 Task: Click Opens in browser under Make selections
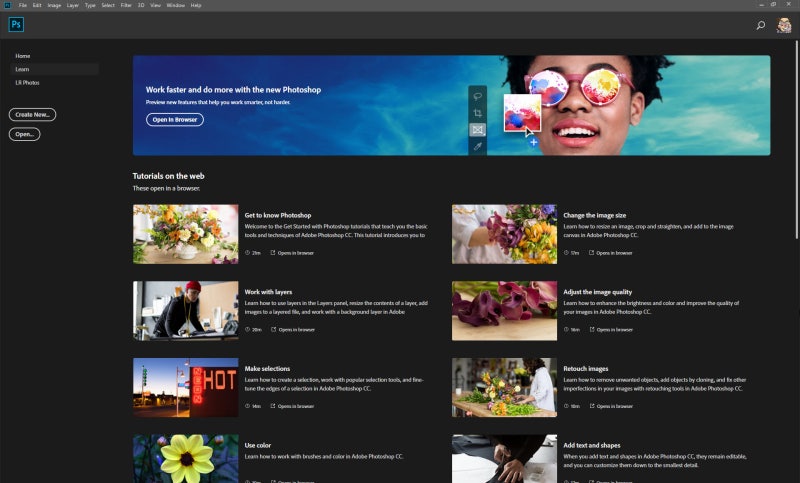[x=292, y=406]
